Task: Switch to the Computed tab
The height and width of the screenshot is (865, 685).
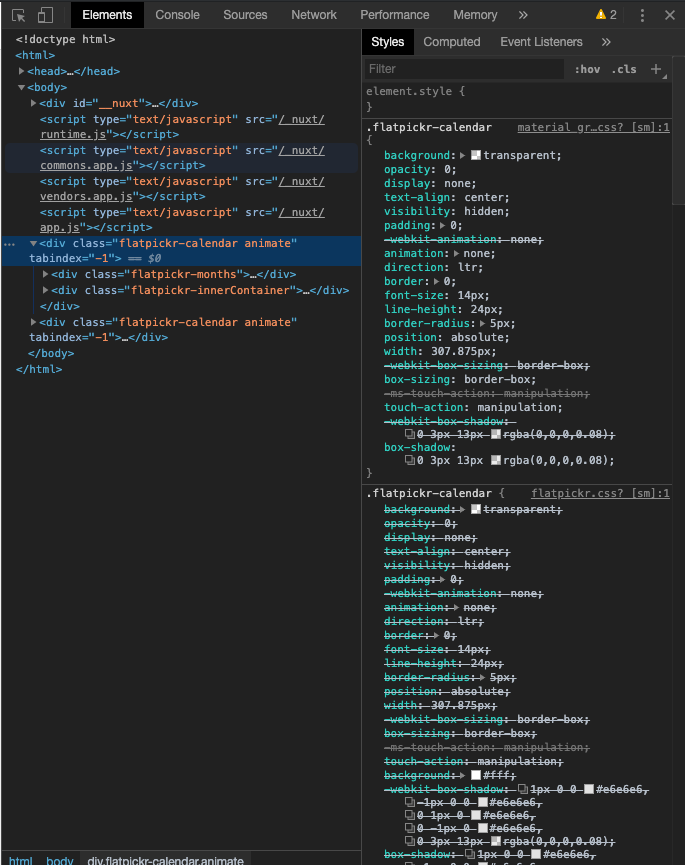Action: [x=452, y=41]
